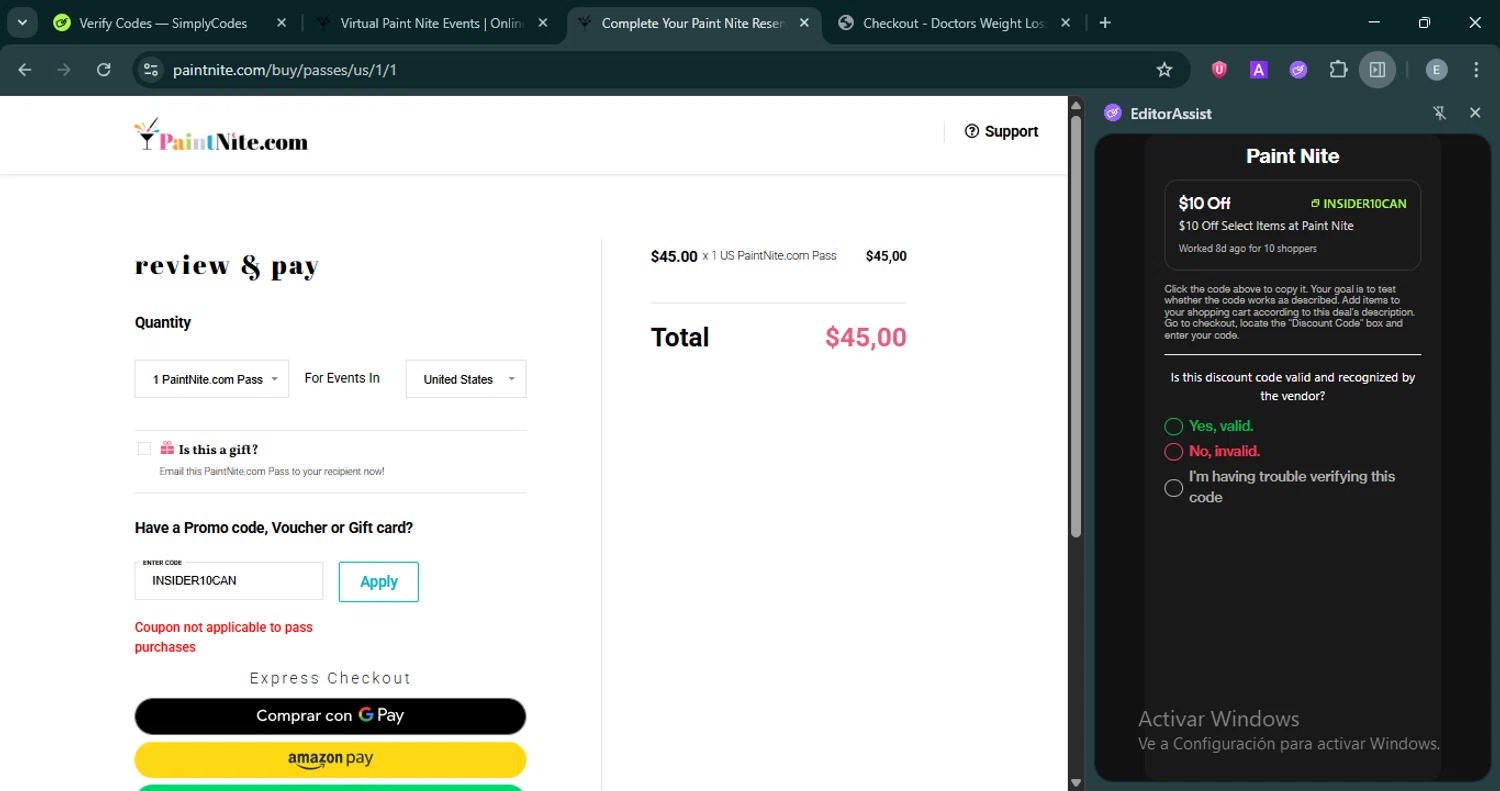The width and height of the screenshot is (1500, 791).
Task: Close the Checkout - Doctors Weight Loss tab
Action: click(x=1064, y=23)
